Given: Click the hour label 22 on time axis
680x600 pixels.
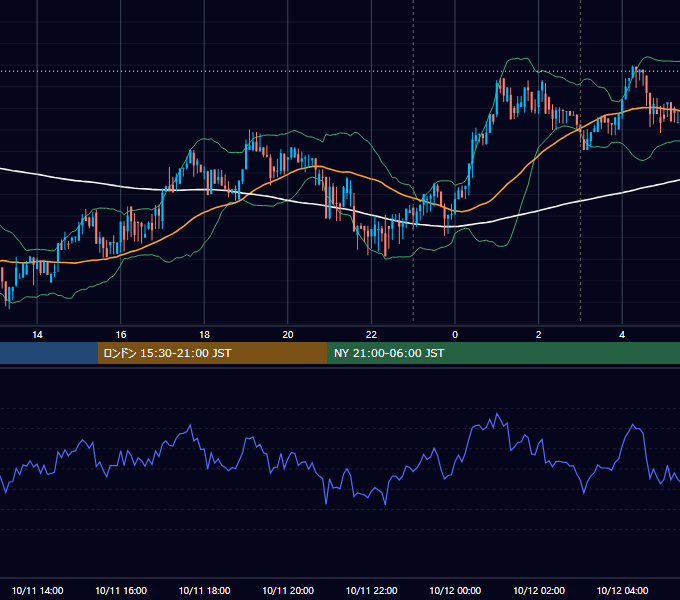Looking at the screenshot, I should click(371, 335).
